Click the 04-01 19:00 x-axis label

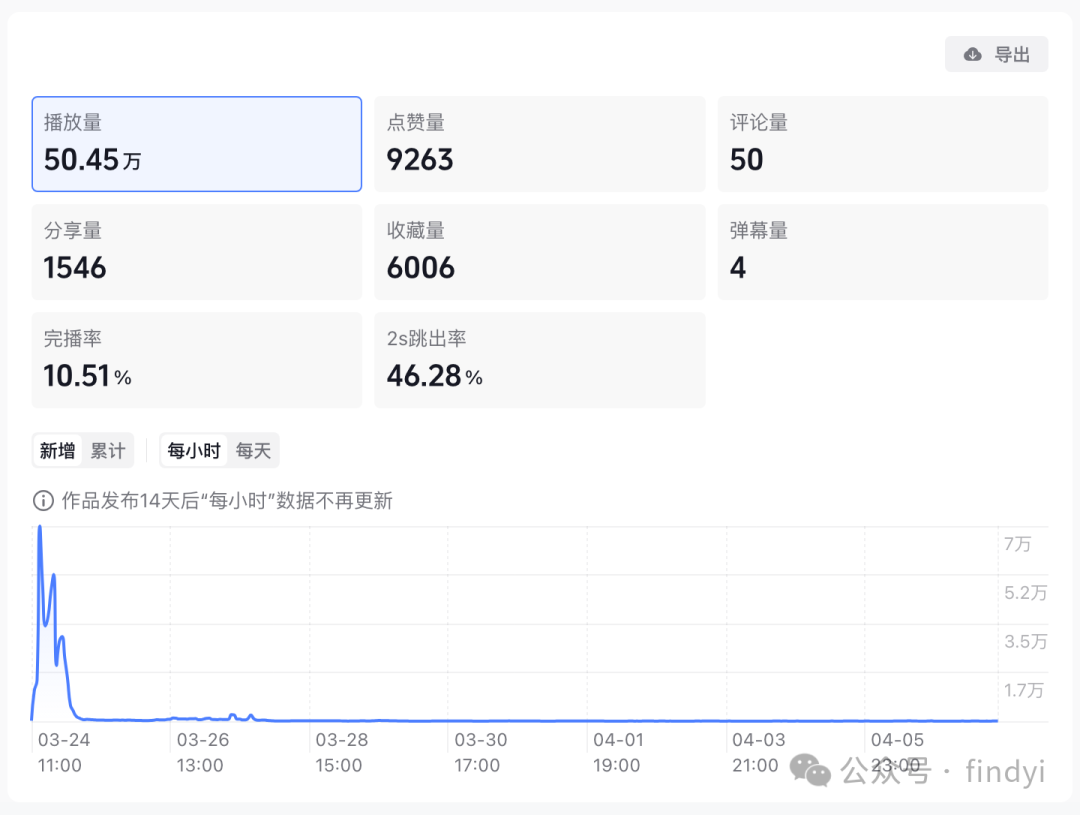tap(617, 752)
